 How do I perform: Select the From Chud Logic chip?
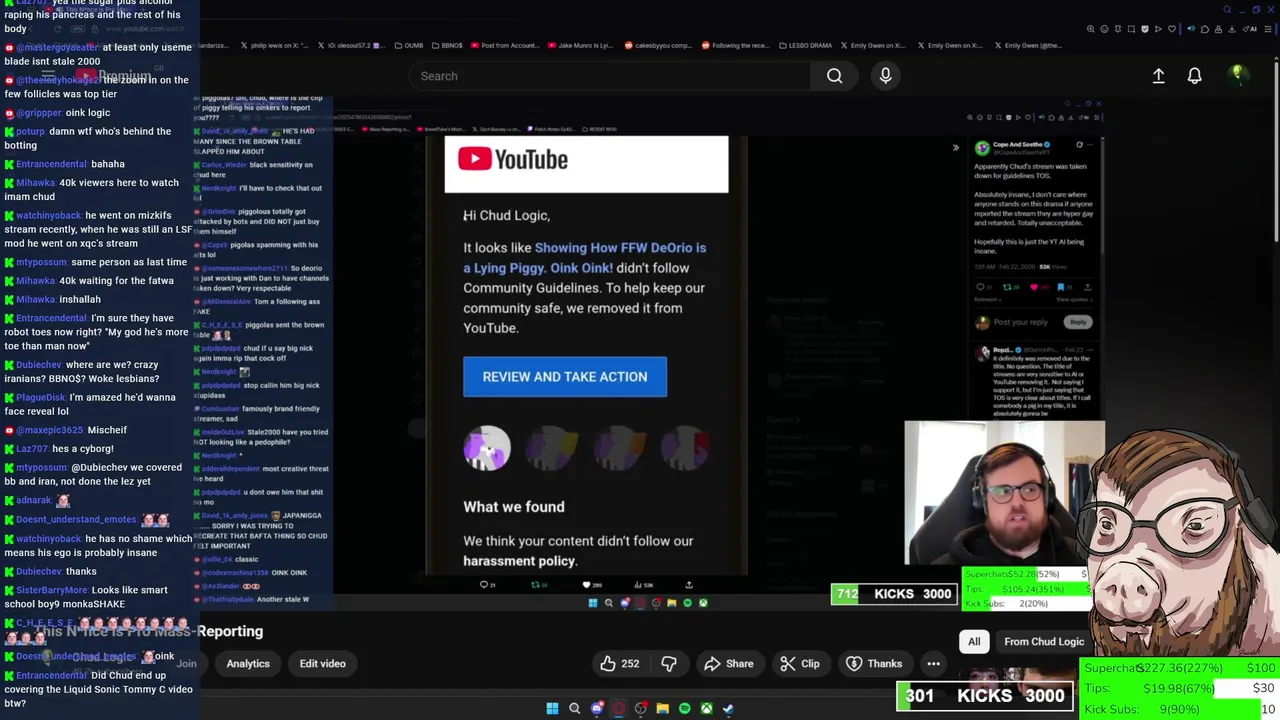pyautogui.click(x=1044, y=641)
